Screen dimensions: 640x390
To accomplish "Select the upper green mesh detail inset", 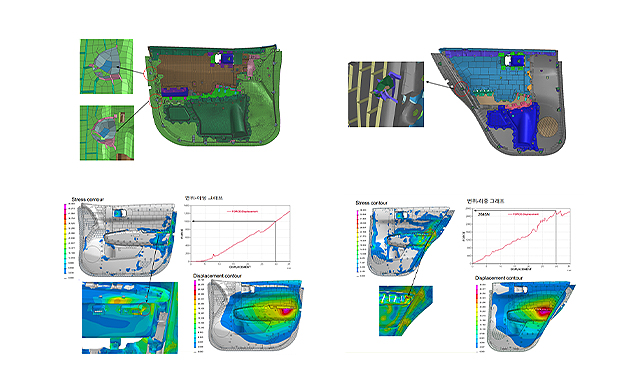I will click(107, 66).
